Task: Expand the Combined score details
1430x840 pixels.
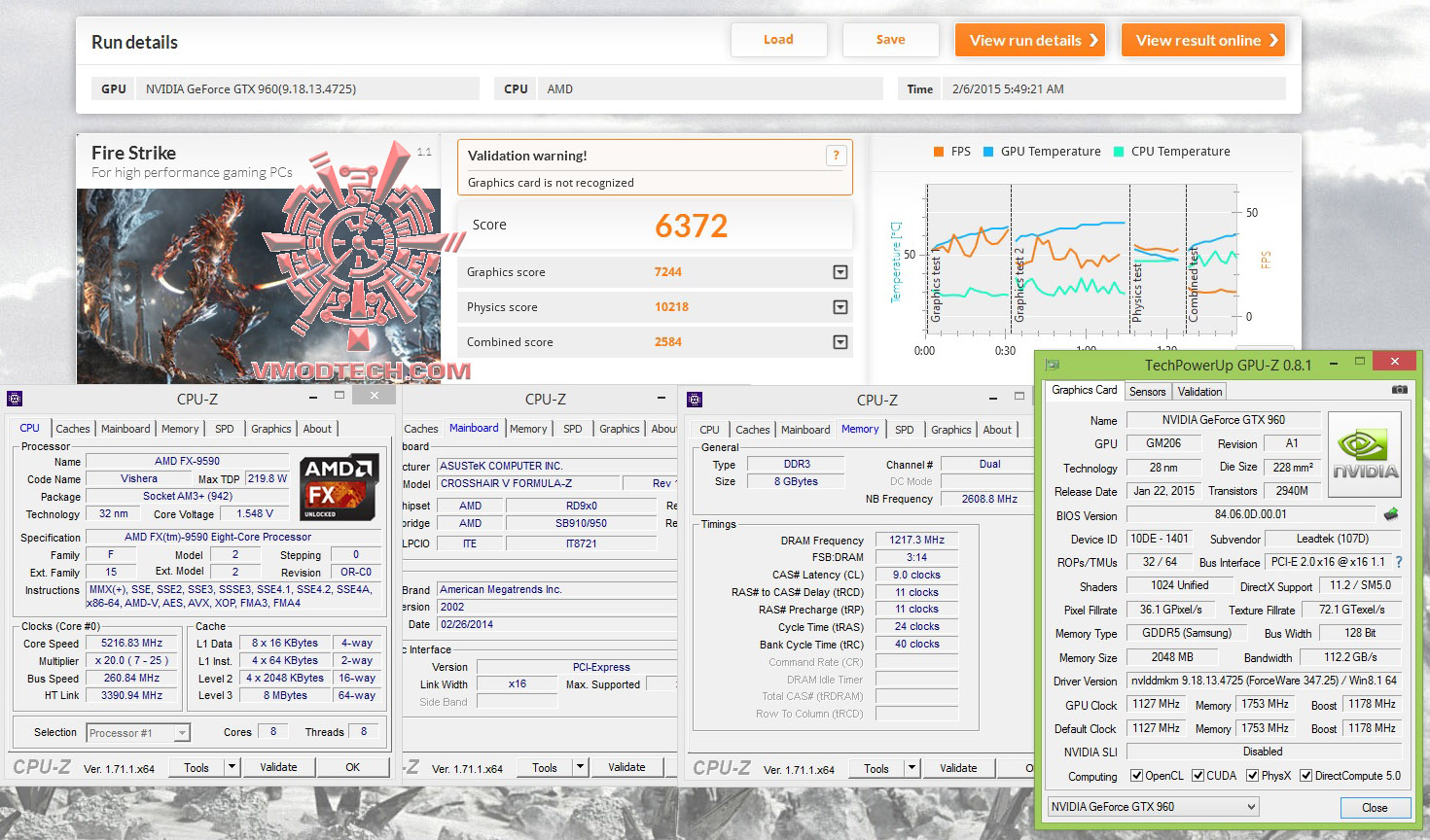Action: tap(840, 342)
